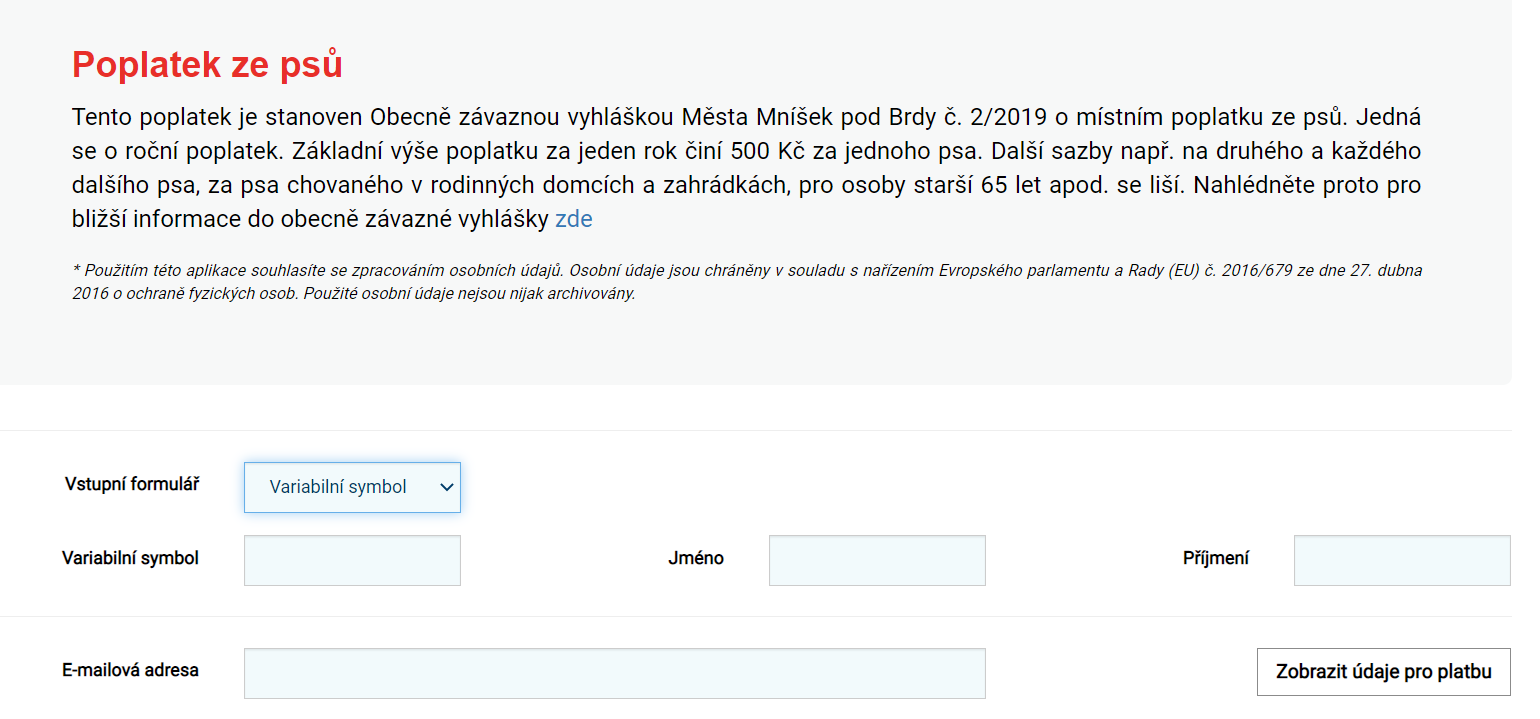This screenshot has width=1540, height=719.
Task: Click the Variabilní symbol label beside the input field
Action: point(131,558)
